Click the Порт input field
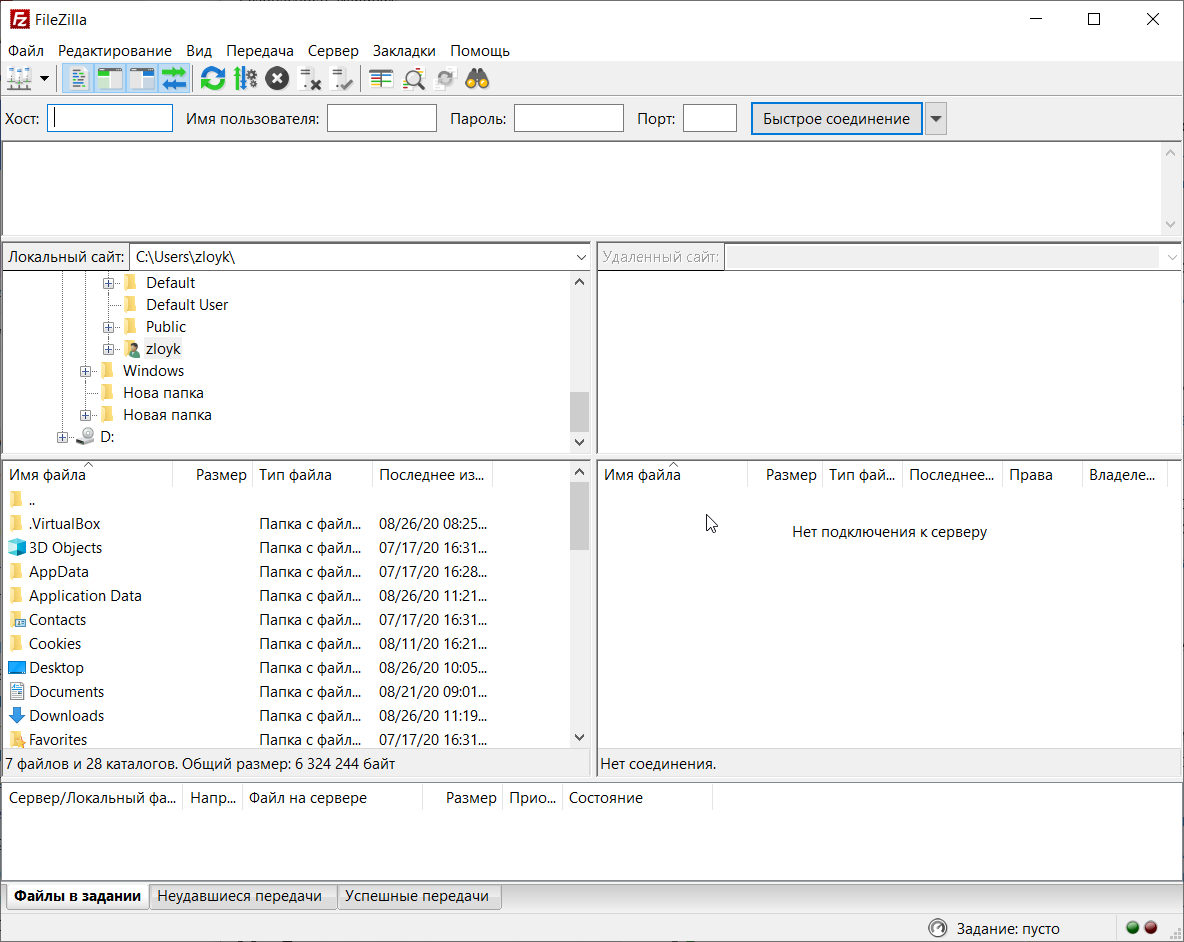The height and width of the screenshot is (942, 1184). coord(710,119)
